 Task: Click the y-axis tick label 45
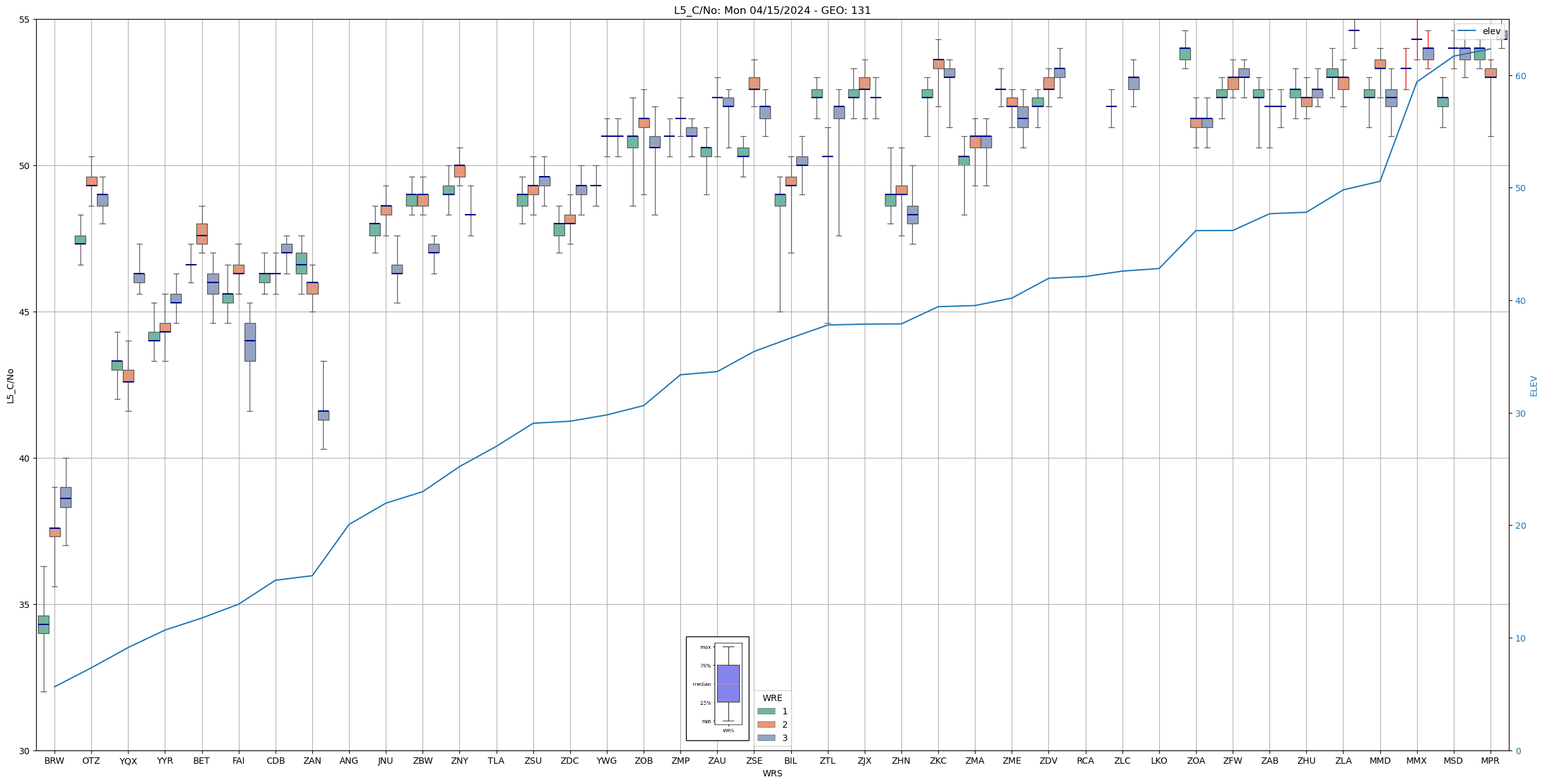pos(25,312)
